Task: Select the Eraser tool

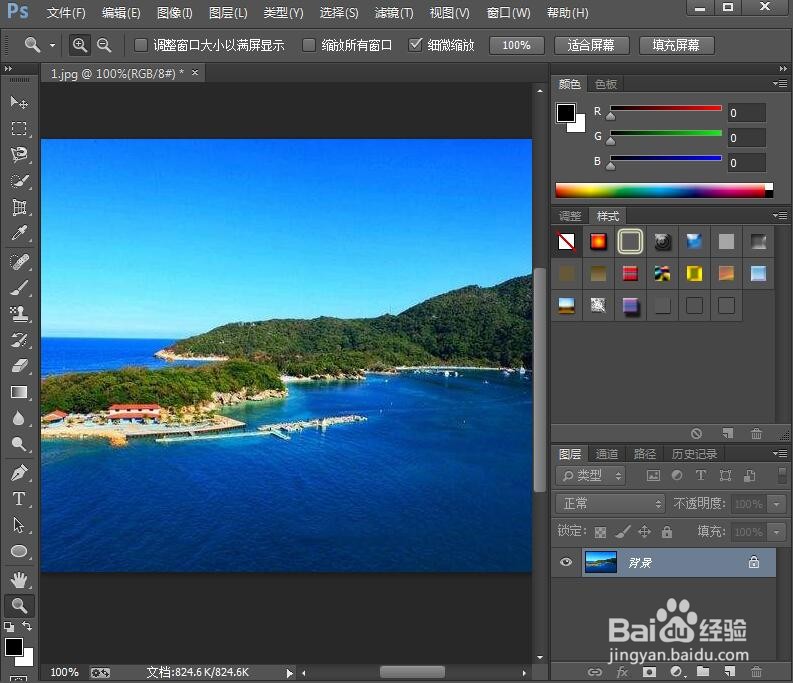Action: click(19, 366)
